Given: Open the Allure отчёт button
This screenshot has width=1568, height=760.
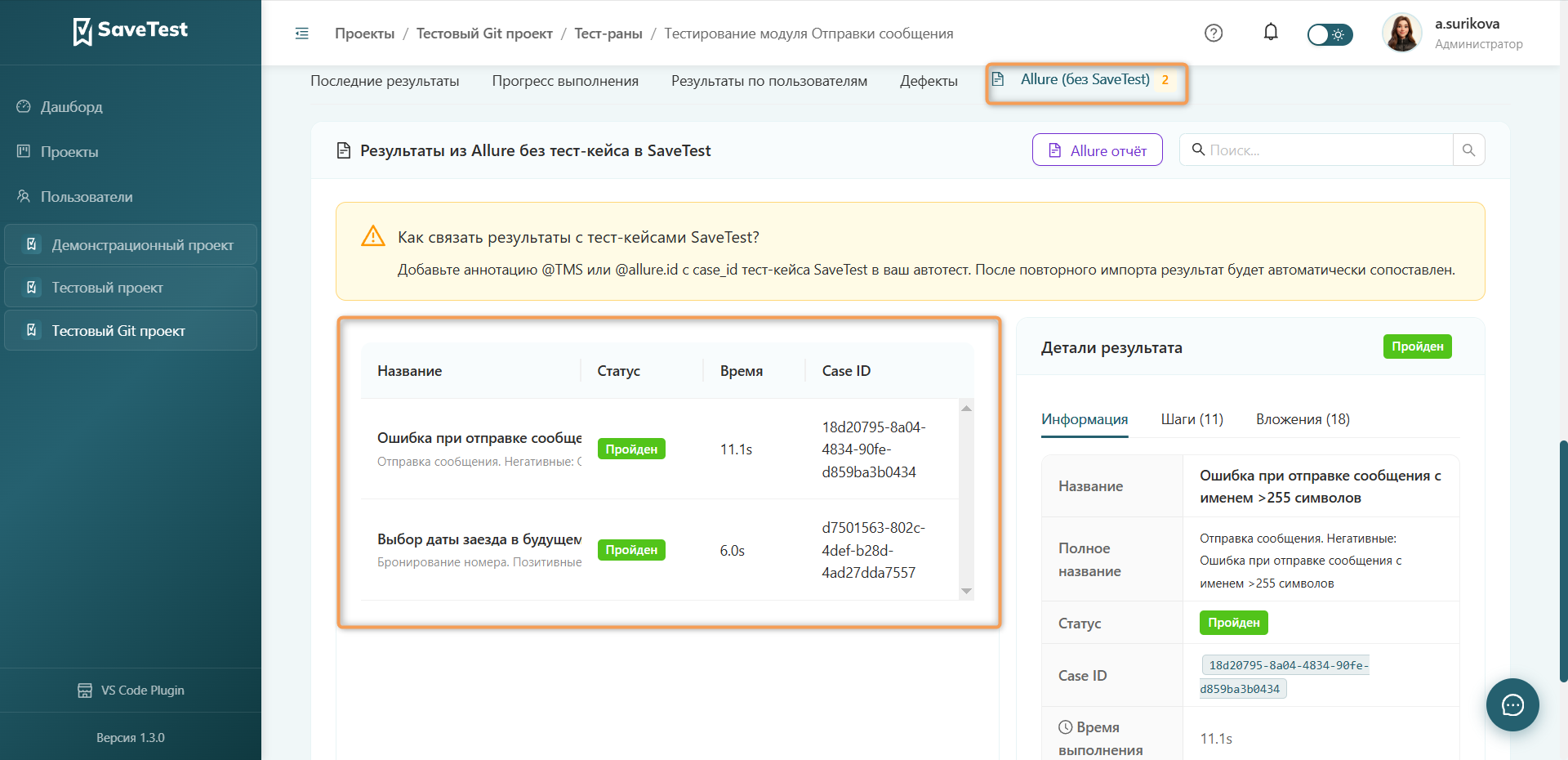Looking at the screenshot, I should pos(1098,150).
